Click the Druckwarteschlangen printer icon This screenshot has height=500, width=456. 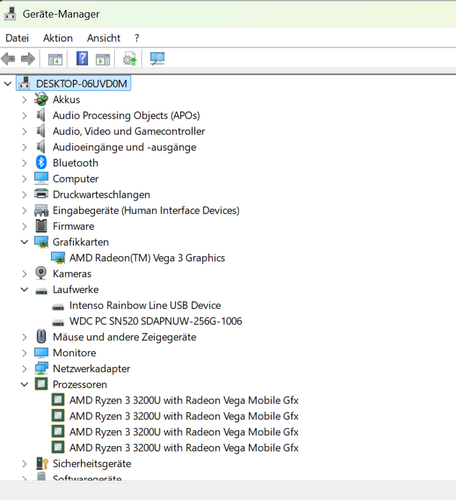[41, 194]
